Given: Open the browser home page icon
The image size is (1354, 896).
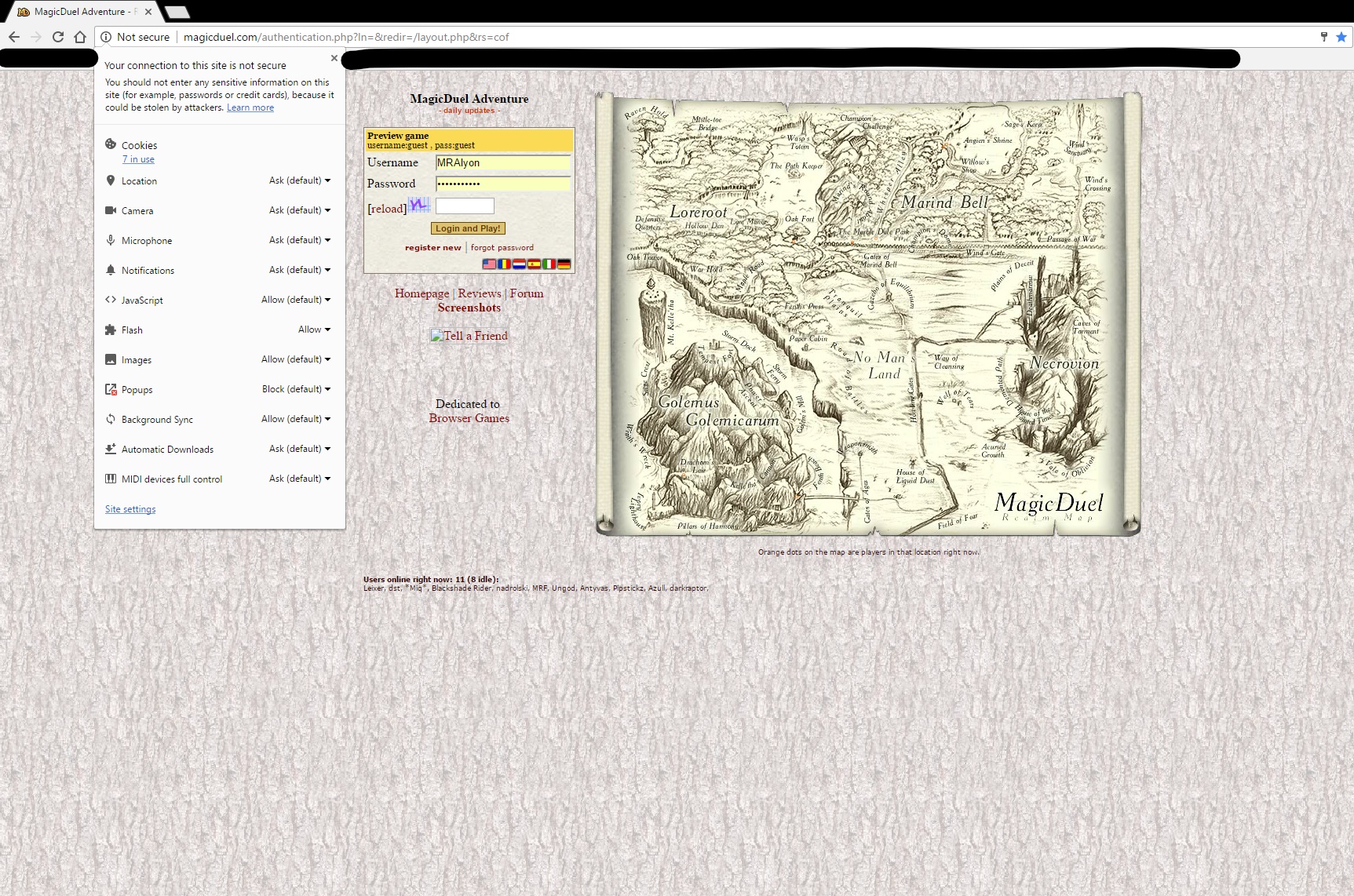Looking at the screenshot, I should [x=80, y=37].
